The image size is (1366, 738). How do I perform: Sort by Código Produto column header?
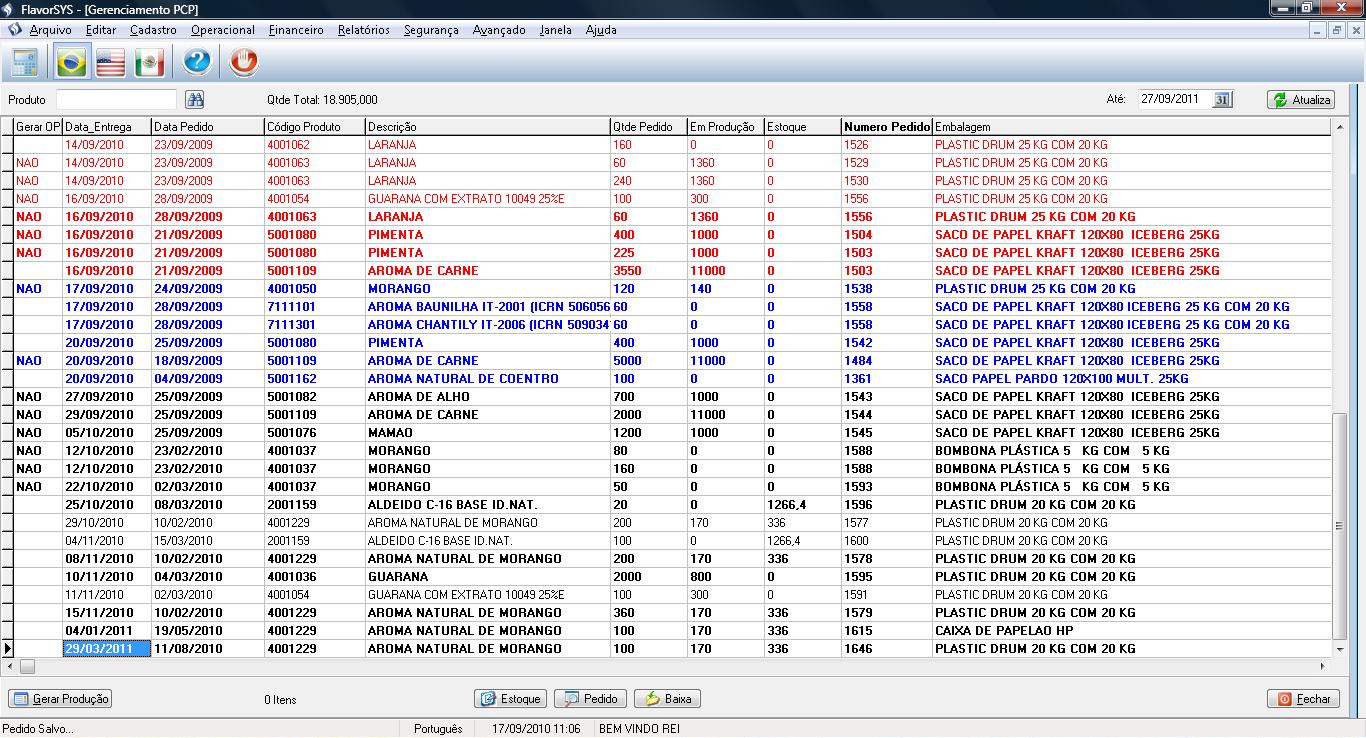314,127
